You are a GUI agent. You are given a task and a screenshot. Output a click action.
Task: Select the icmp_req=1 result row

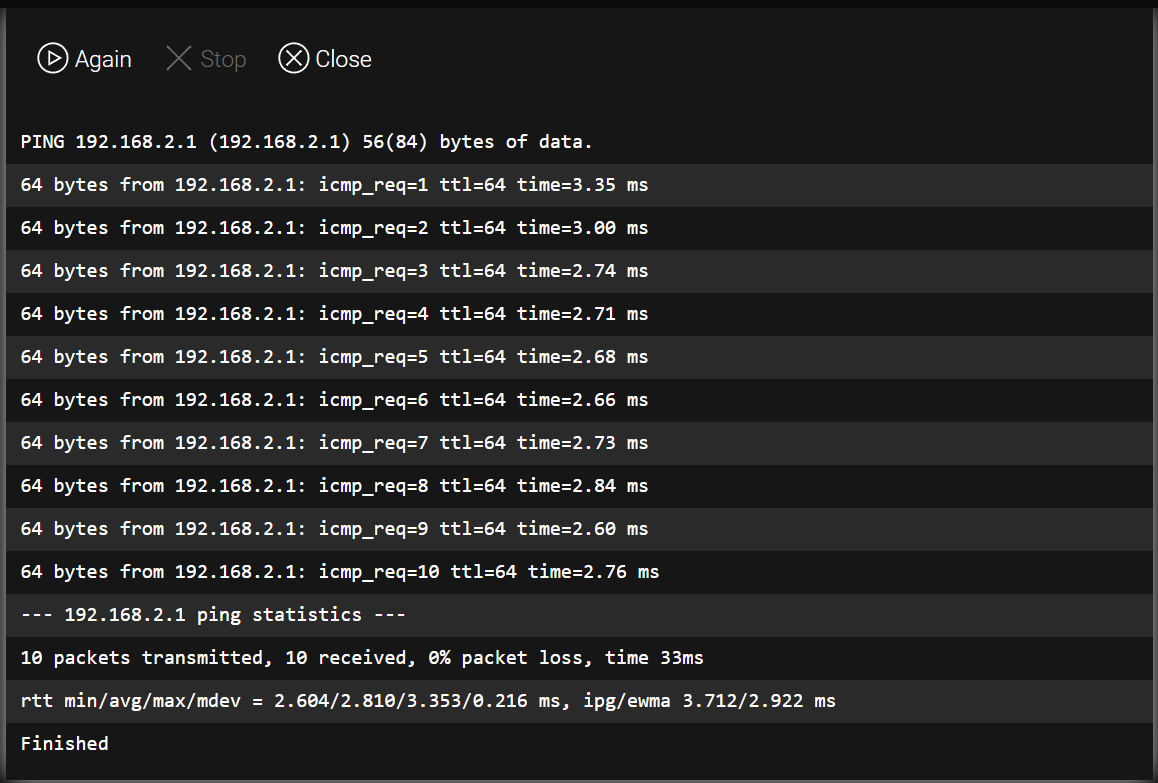579,185
